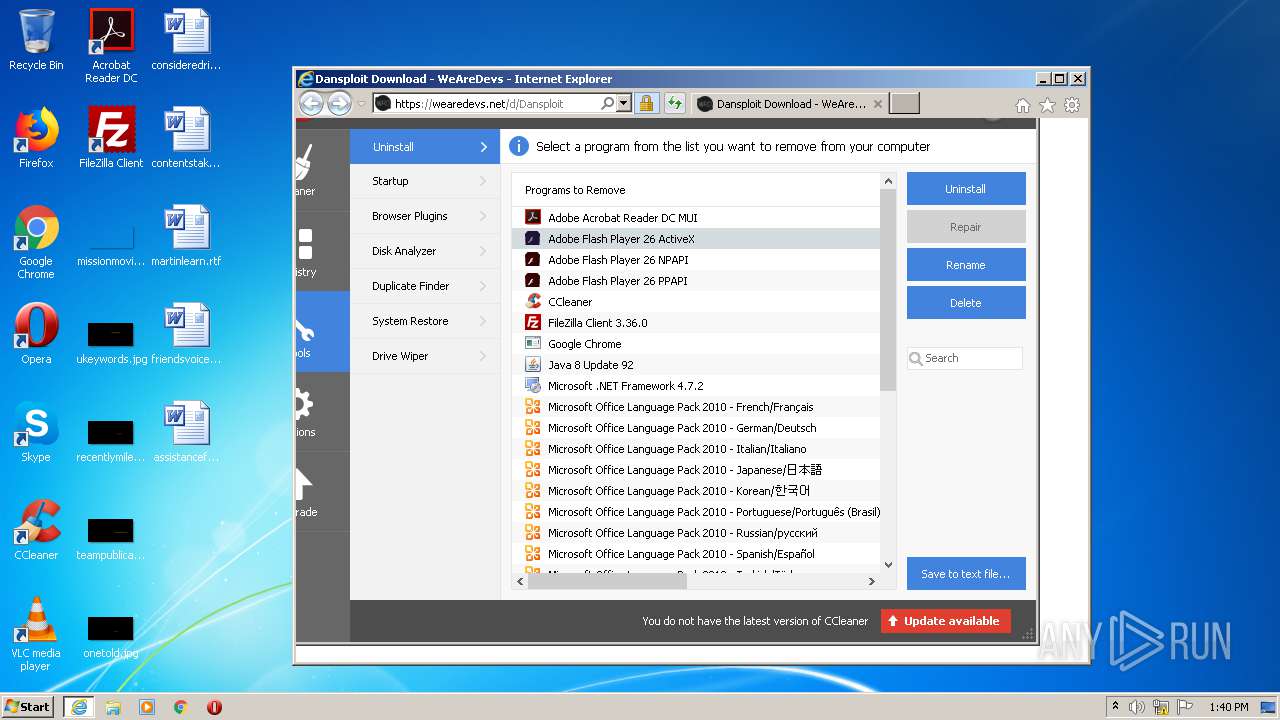
Task: Open Acrobat Reader DC desktop shortcut
Action: pyautogui.click(x=111, y=46)
